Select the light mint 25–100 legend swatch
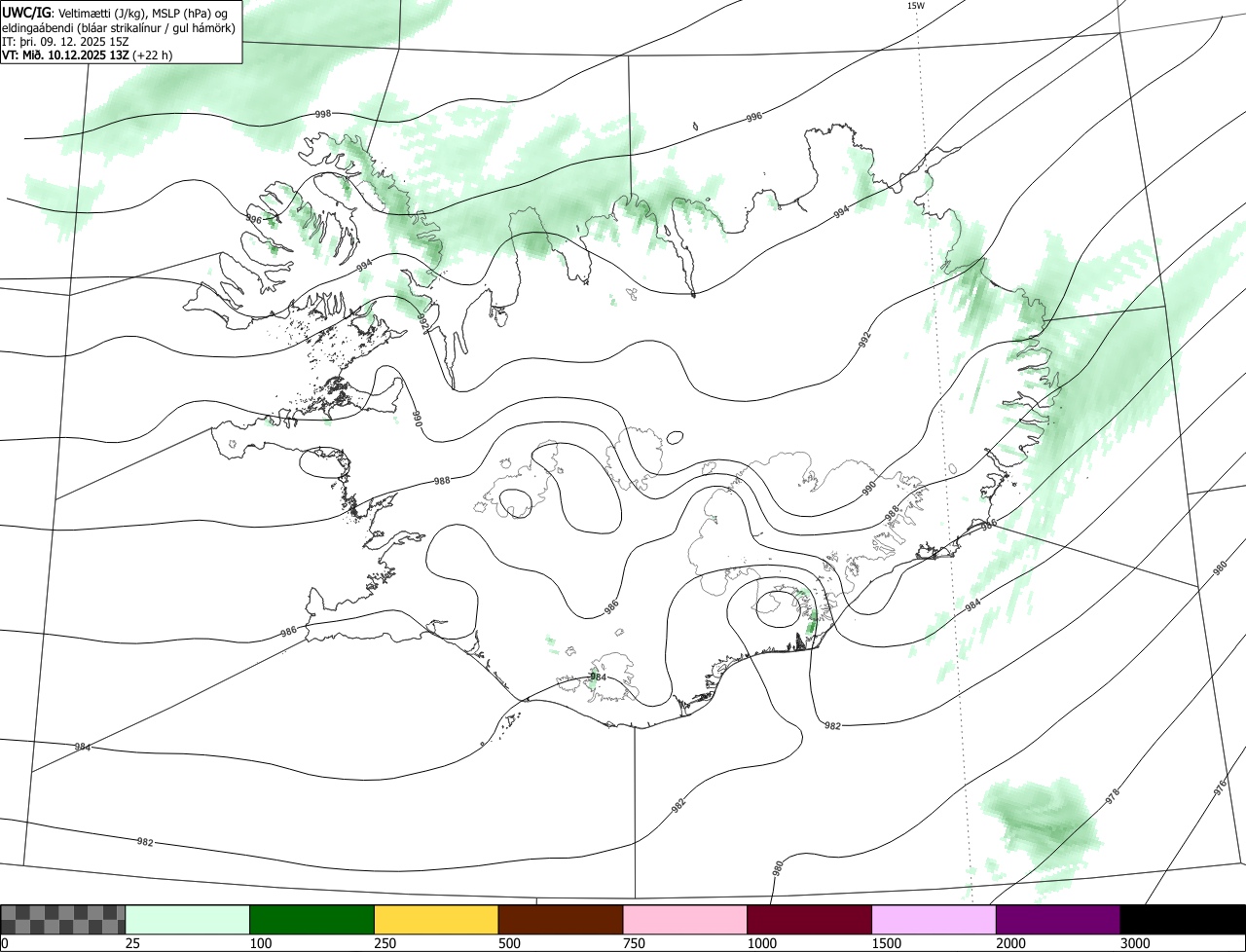This screenshot has height=952, width=1246. pyautogui.click(x=188, y=920)
